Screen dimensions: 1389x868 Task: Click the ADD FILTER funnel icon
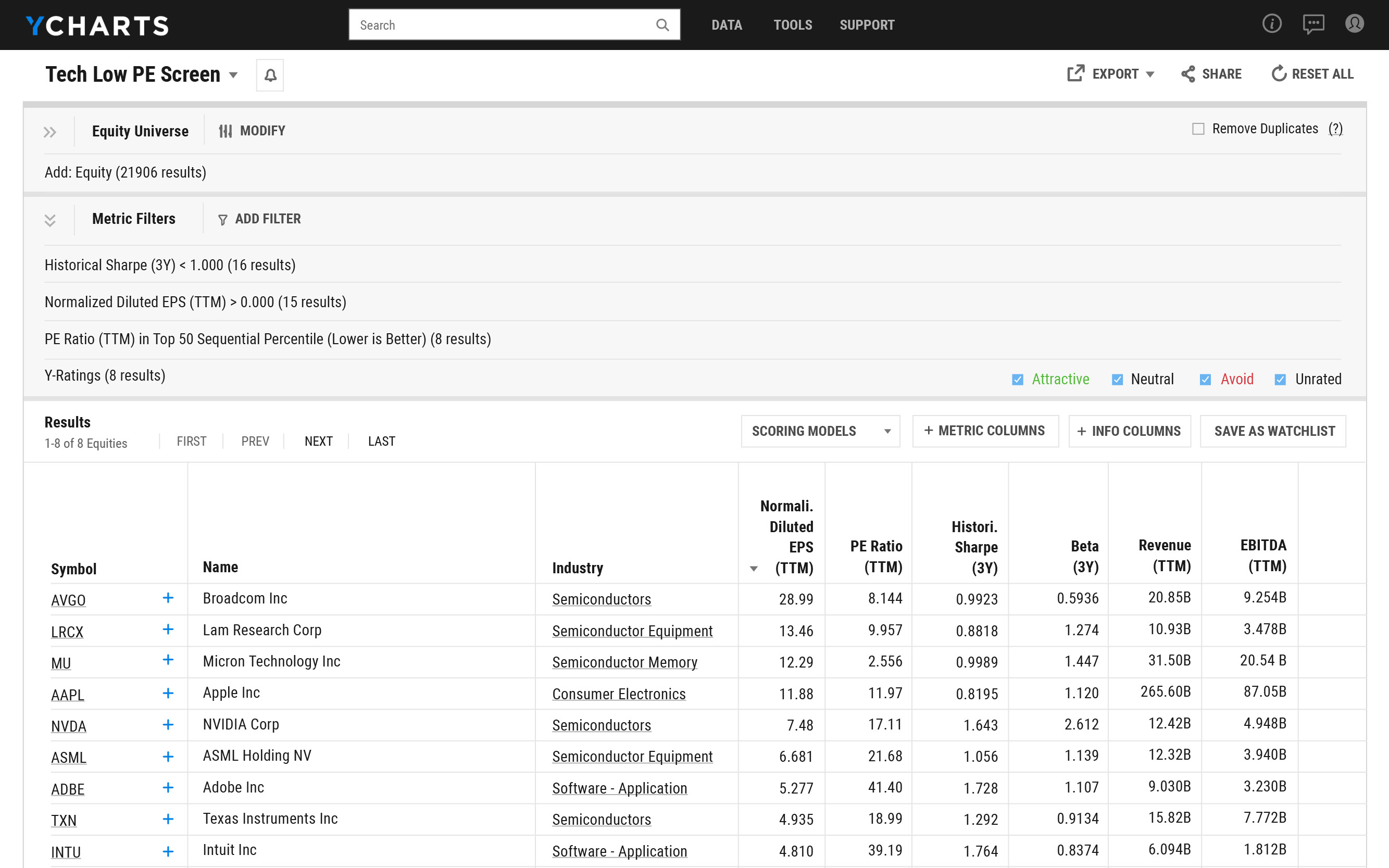[x=223, y=219]
